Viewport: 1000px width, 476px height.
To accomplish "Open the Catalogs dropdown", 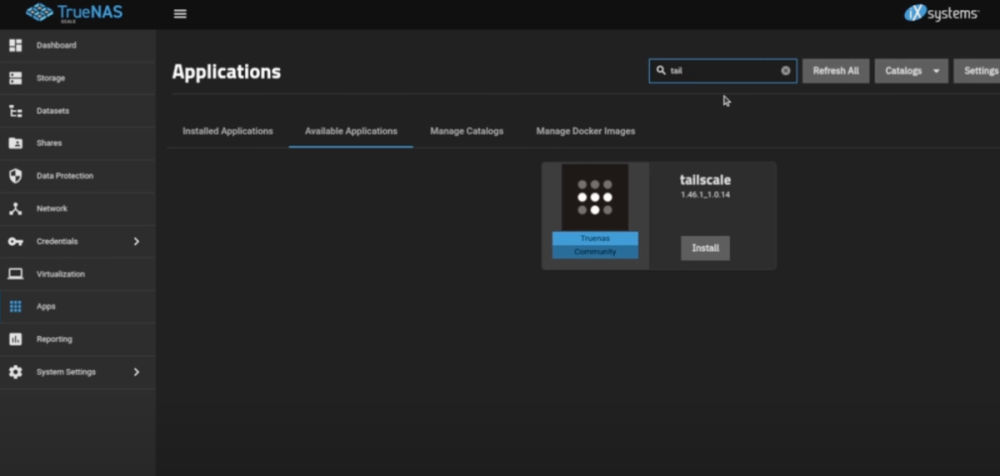I will (x=911, y=71).
